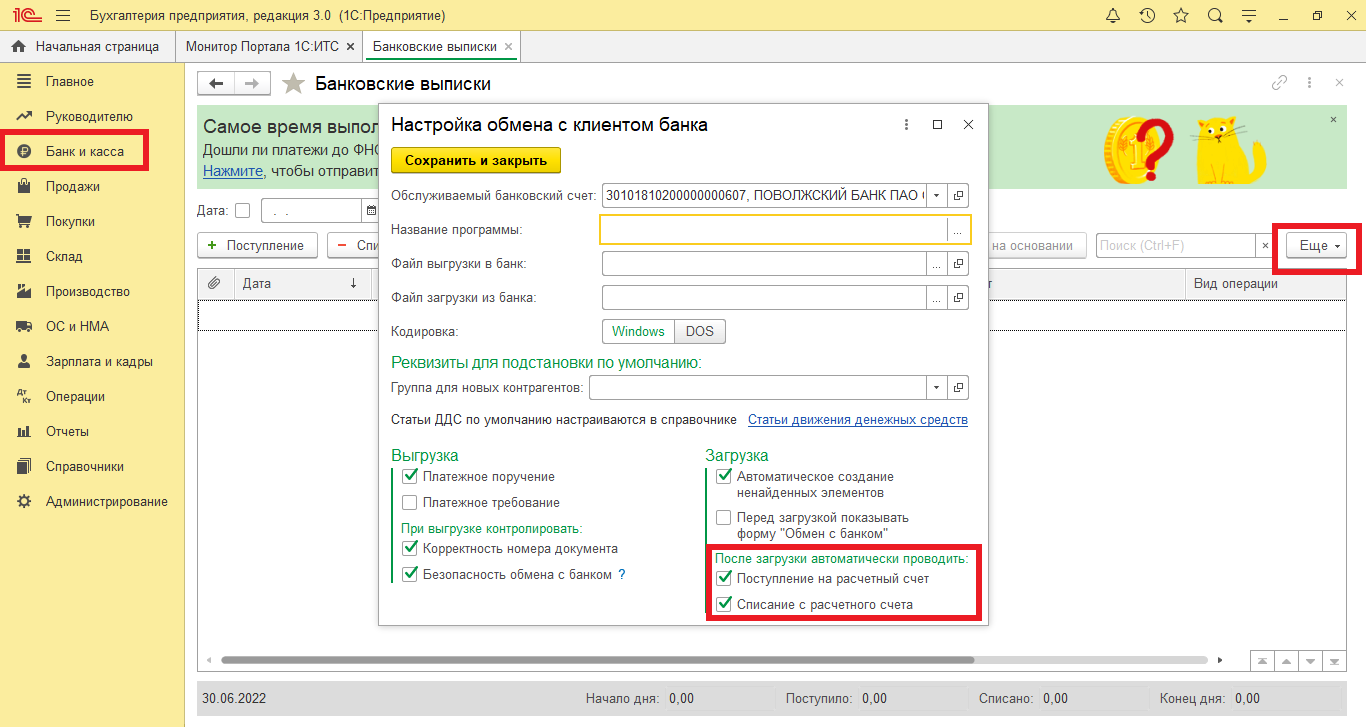The width and height of the screenshot is (1366, 727).
Task: Open the history clock icon
Action: pyautogui.click(x=1147, y=16)
